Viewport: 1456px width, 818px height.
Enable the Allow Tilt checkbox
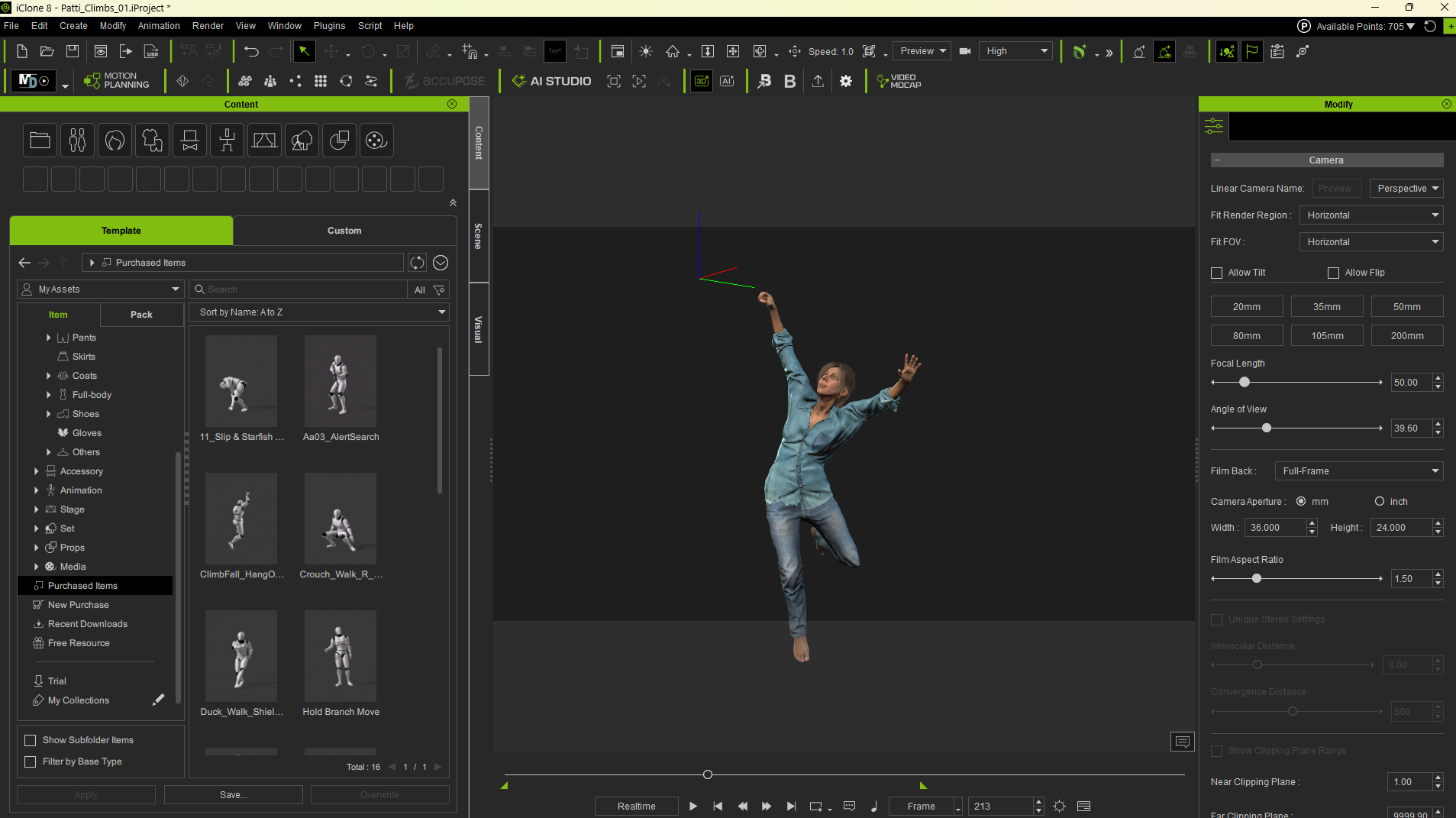[1217, 273]
